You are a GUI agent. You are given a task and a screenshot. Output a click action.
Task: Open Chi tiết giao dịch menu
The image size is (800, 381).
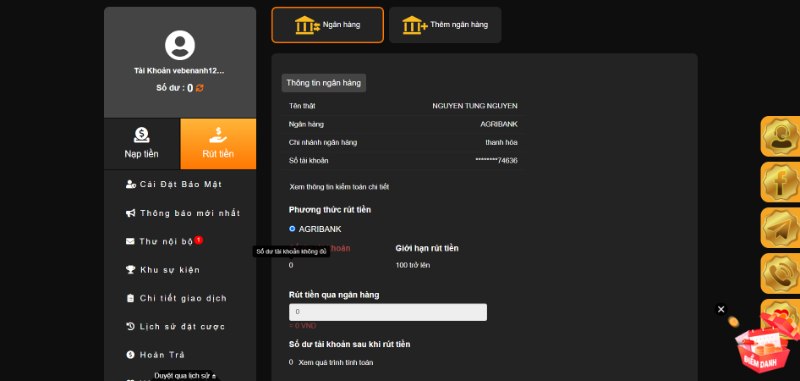(x=180, y=298)
